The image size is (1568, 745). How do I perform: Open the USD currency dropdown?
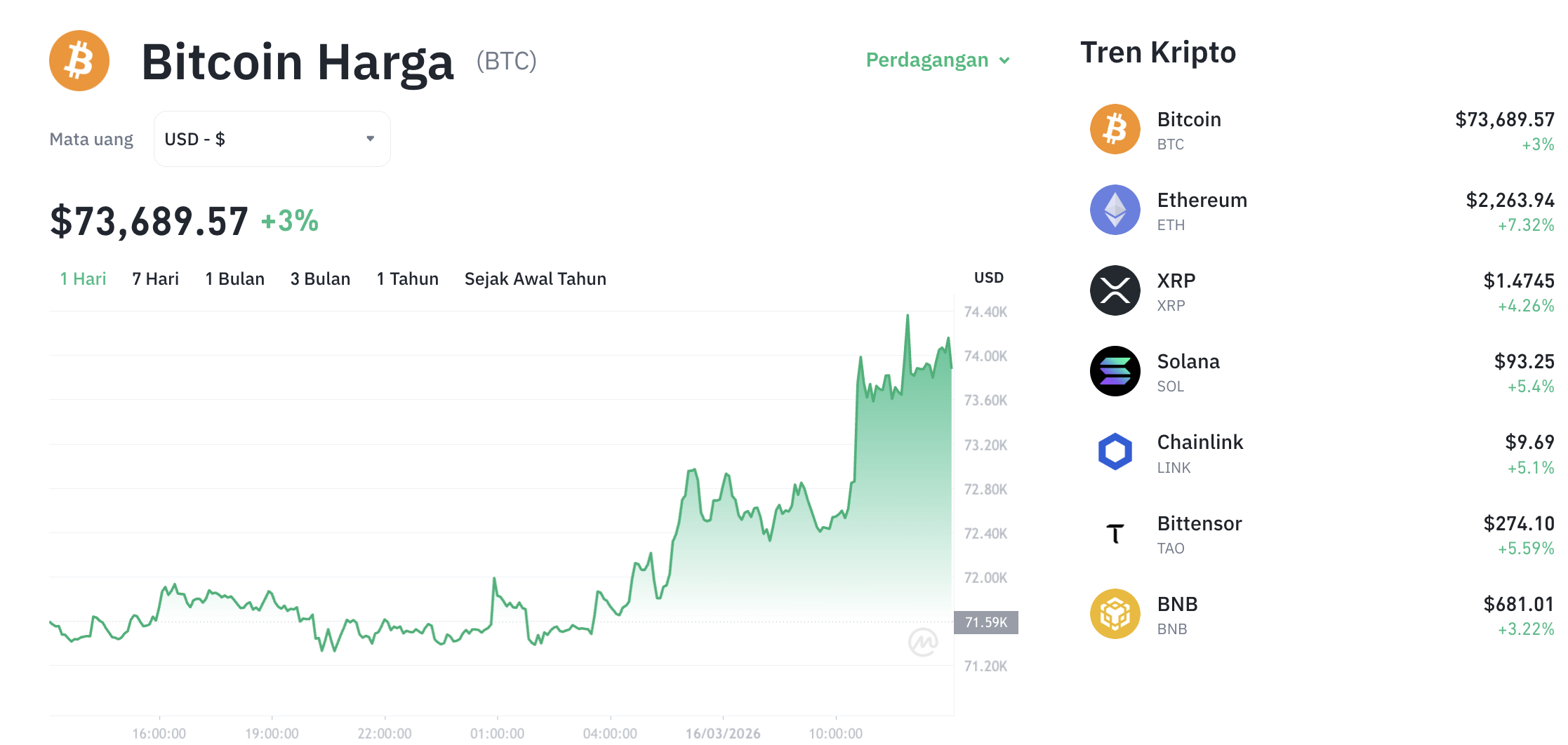272,139
